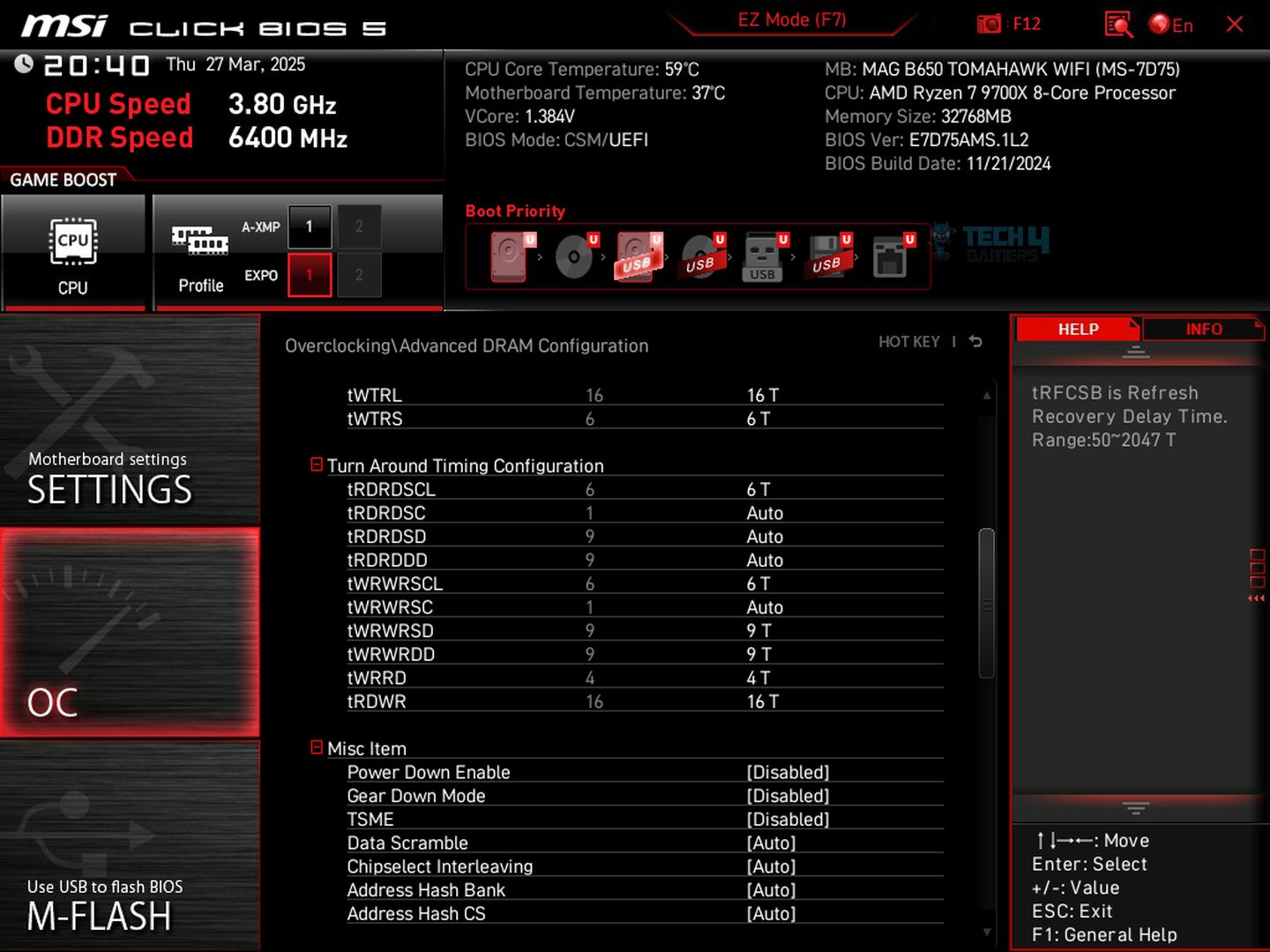Enable A-XMP profile 1
This screenshot has width=1270, height=952.
[x=309, y=227]
